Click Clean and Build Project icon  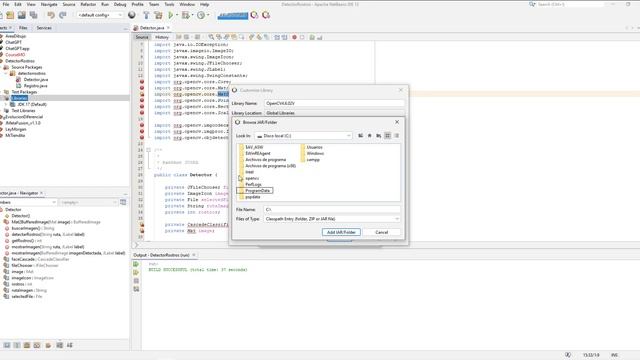pos(158,15)
